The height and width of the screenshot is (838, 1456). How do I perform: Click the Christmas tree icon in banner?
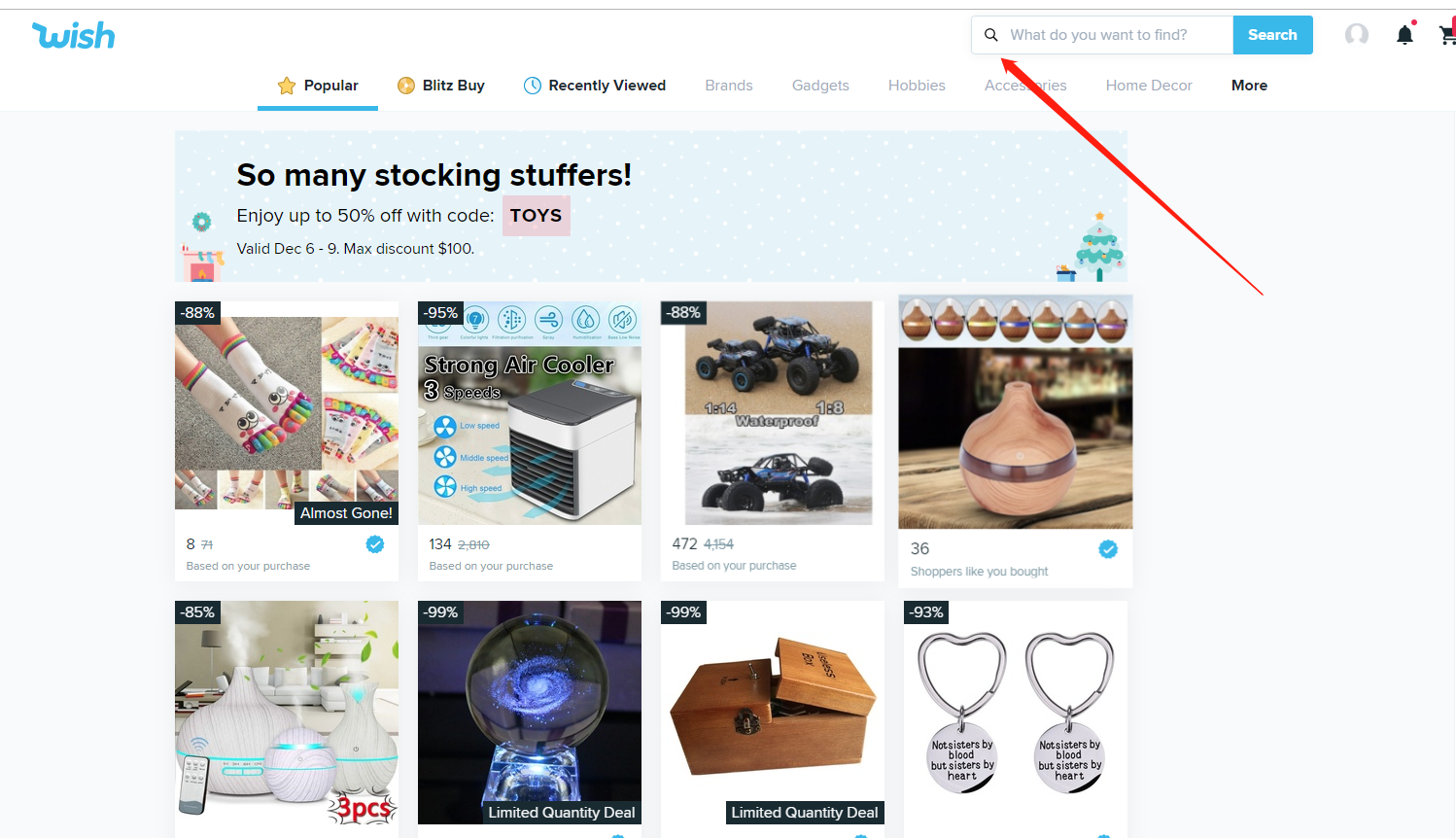1099,247
